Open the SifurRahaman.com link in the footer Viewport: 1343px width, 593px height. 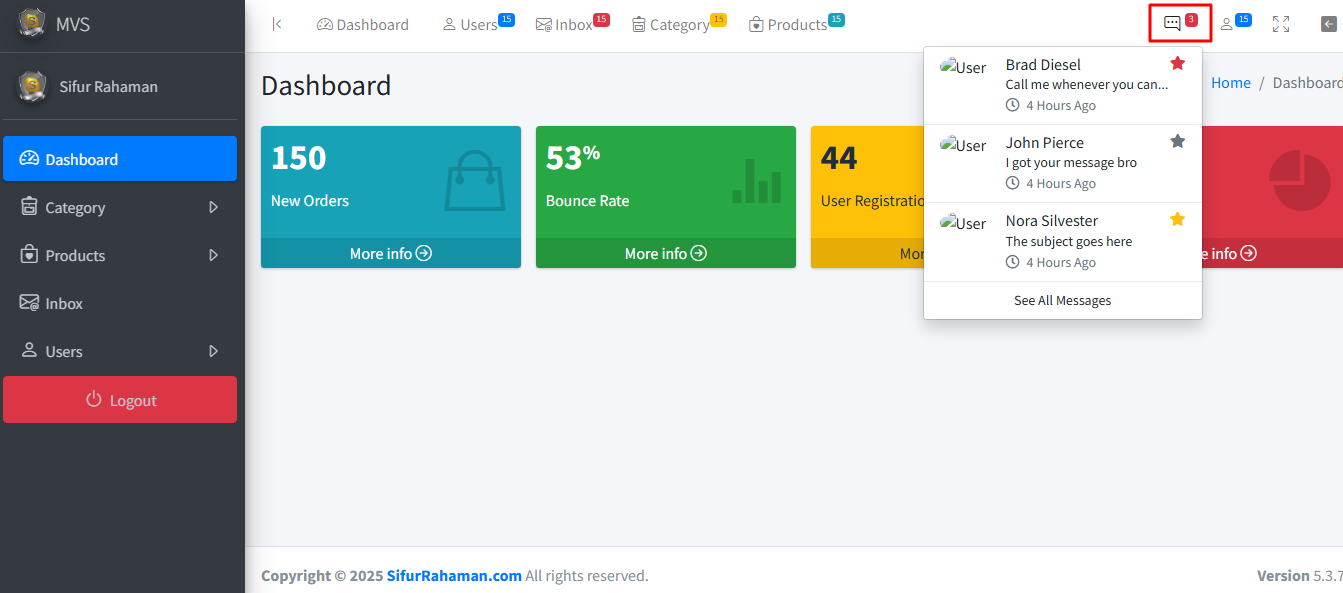(453, 575)
